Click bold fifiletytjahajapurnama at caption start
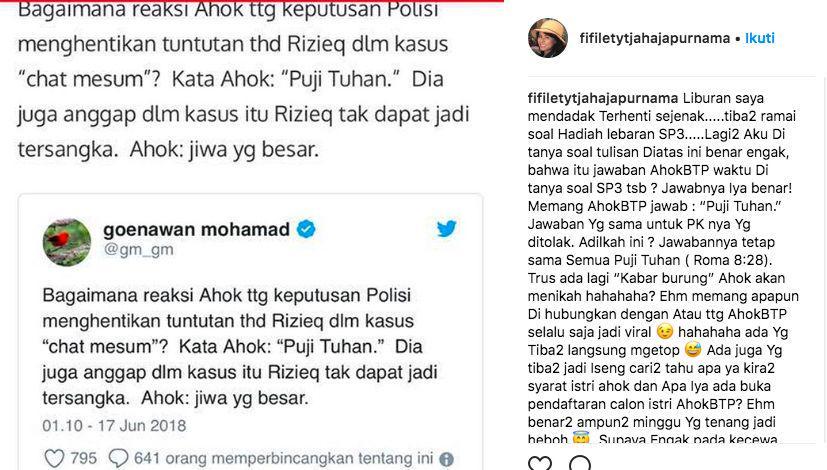This screenshot has width=827, height=470. pos(603,98)
